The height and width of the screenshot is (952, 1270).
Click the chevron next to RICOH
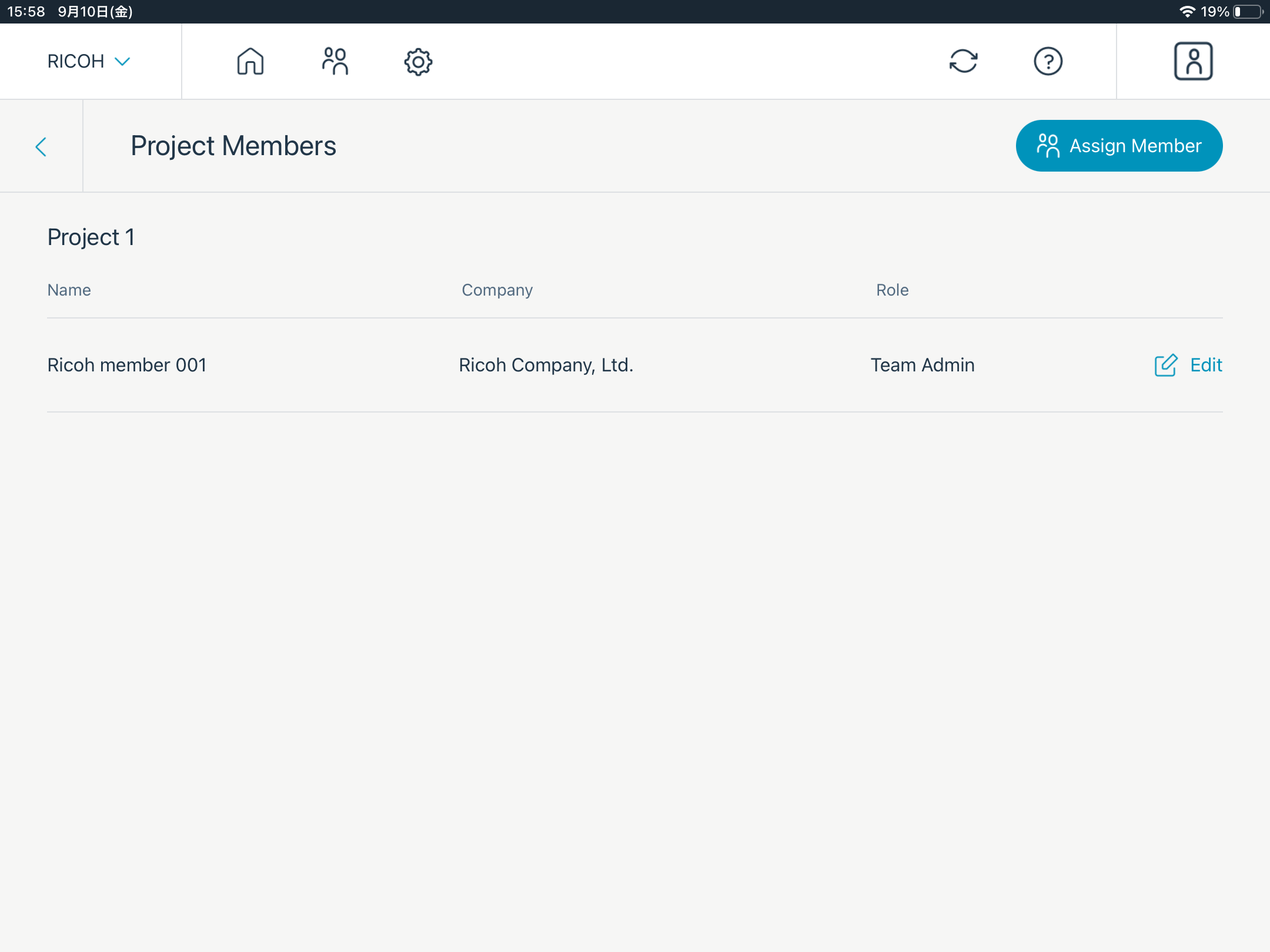(x=122, y=61)
